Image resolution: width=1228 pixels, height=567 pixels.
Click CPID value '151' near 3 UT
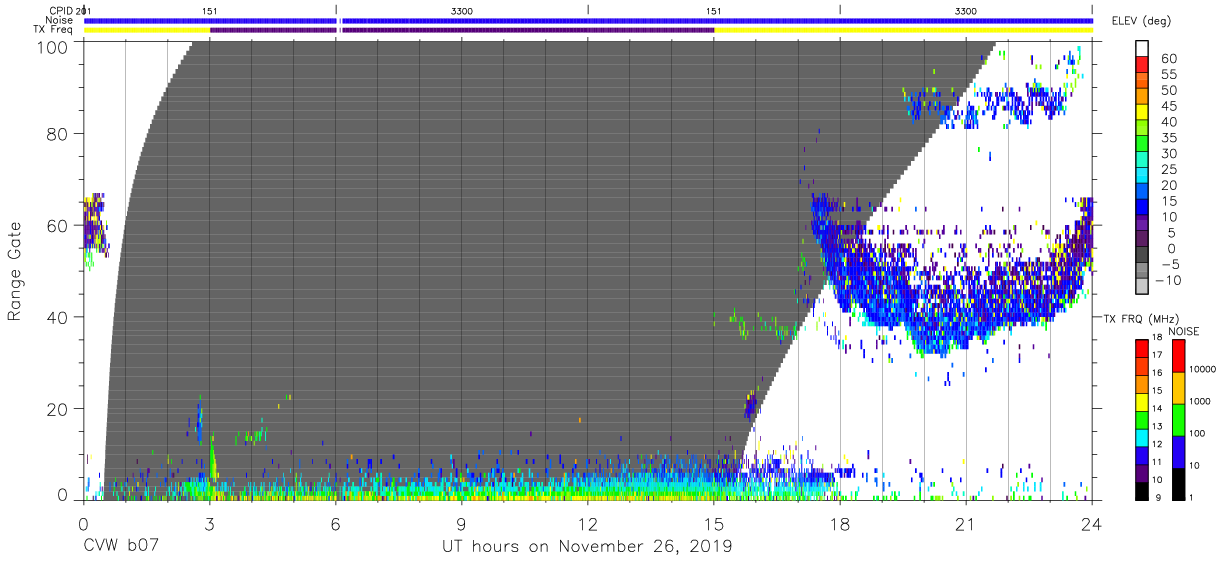tap(210, 10)
